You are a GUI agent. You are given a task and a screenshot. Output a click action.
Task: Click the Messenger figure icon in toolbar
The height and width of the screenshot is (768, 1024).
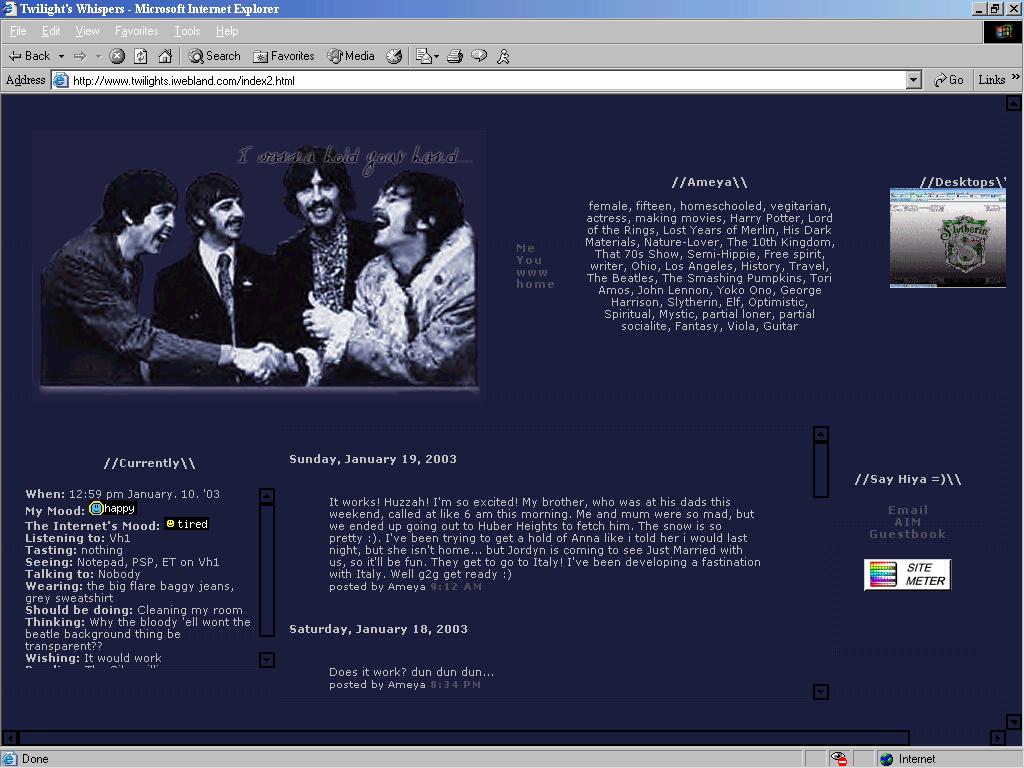pyautogui.click(x=503, y=56)
